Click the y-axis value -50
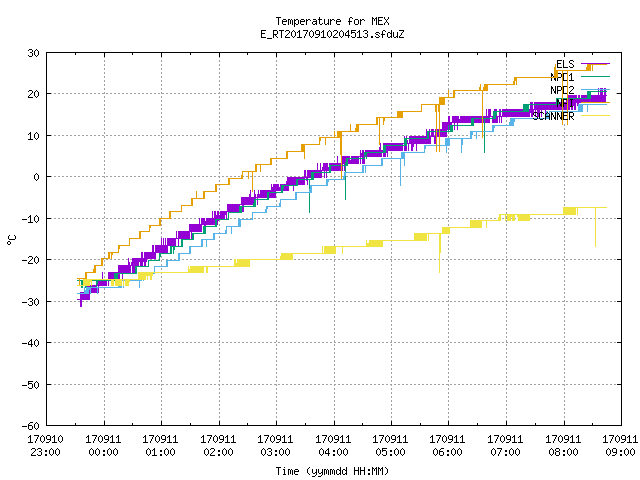Screen dimensions: 640x480 [x=31, y=384]
